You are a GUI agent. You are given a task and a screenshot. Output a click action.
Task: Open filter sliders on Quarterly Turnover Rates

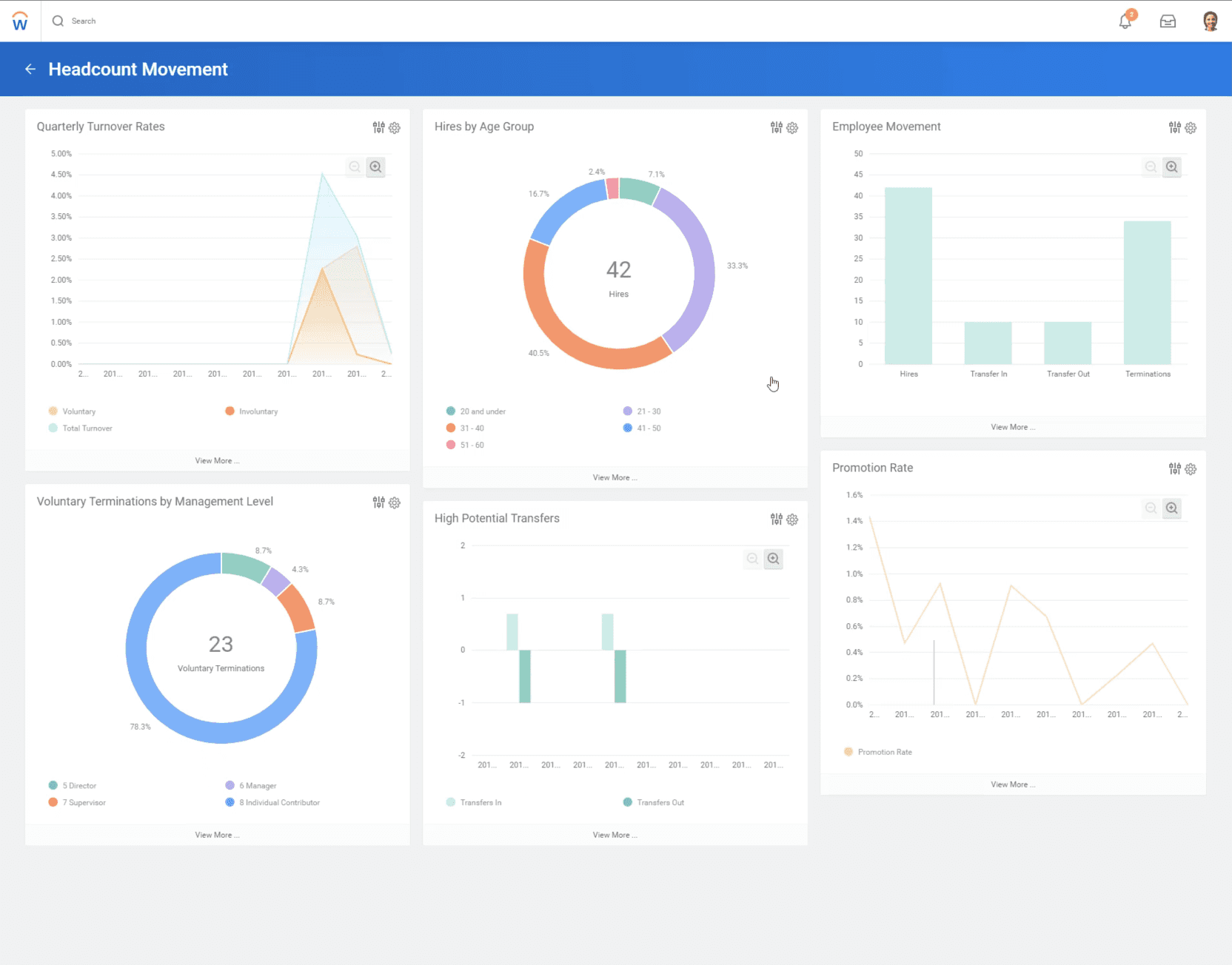379,127
